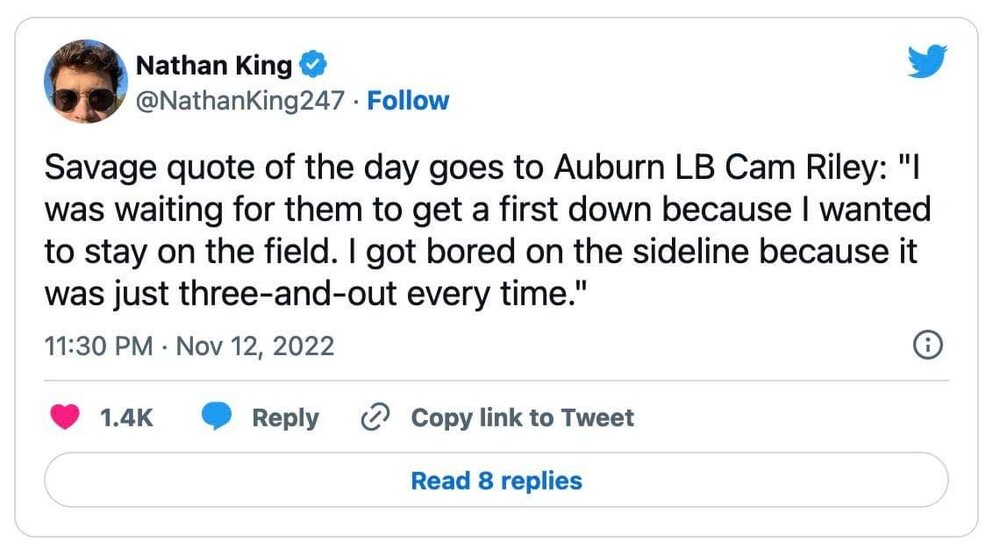Like the tweet with the heart icon
The height and width of the screenshot is (556, 1000).
66,417
